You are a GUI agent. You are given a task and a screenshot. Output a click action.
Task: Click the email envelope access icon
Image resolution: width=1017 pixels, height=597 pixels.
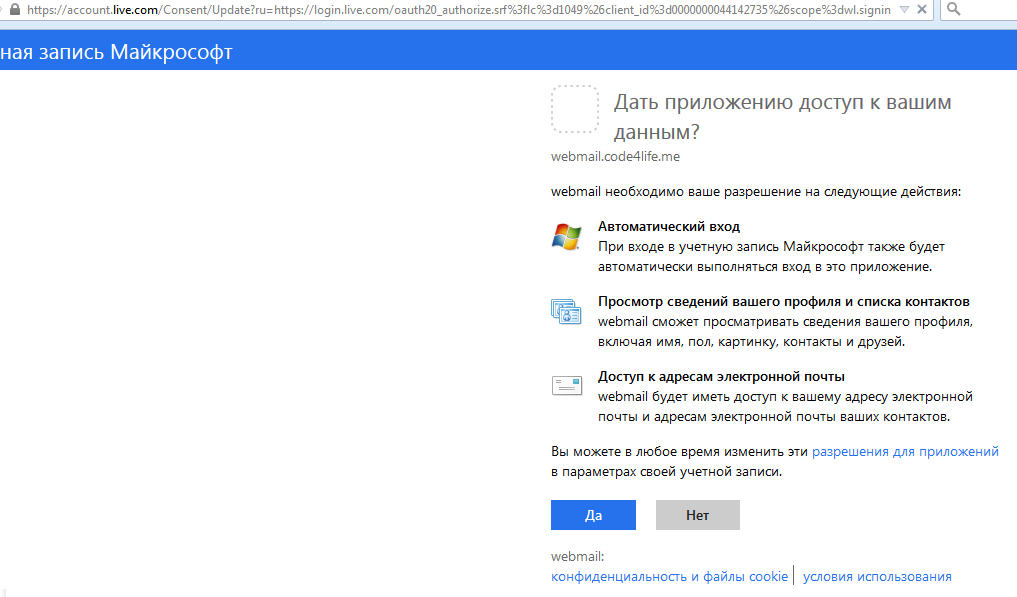click(567, 385)
